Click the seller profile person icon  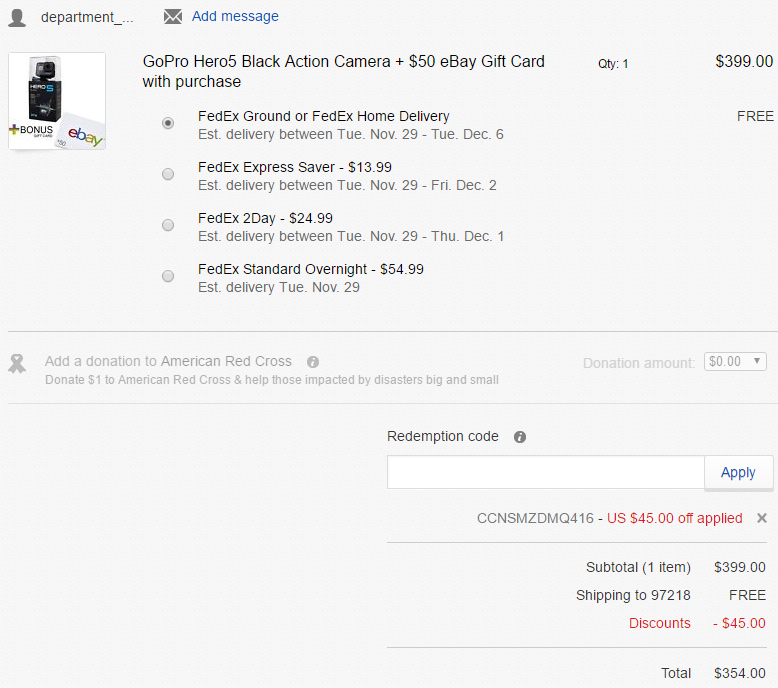(17, 17)
